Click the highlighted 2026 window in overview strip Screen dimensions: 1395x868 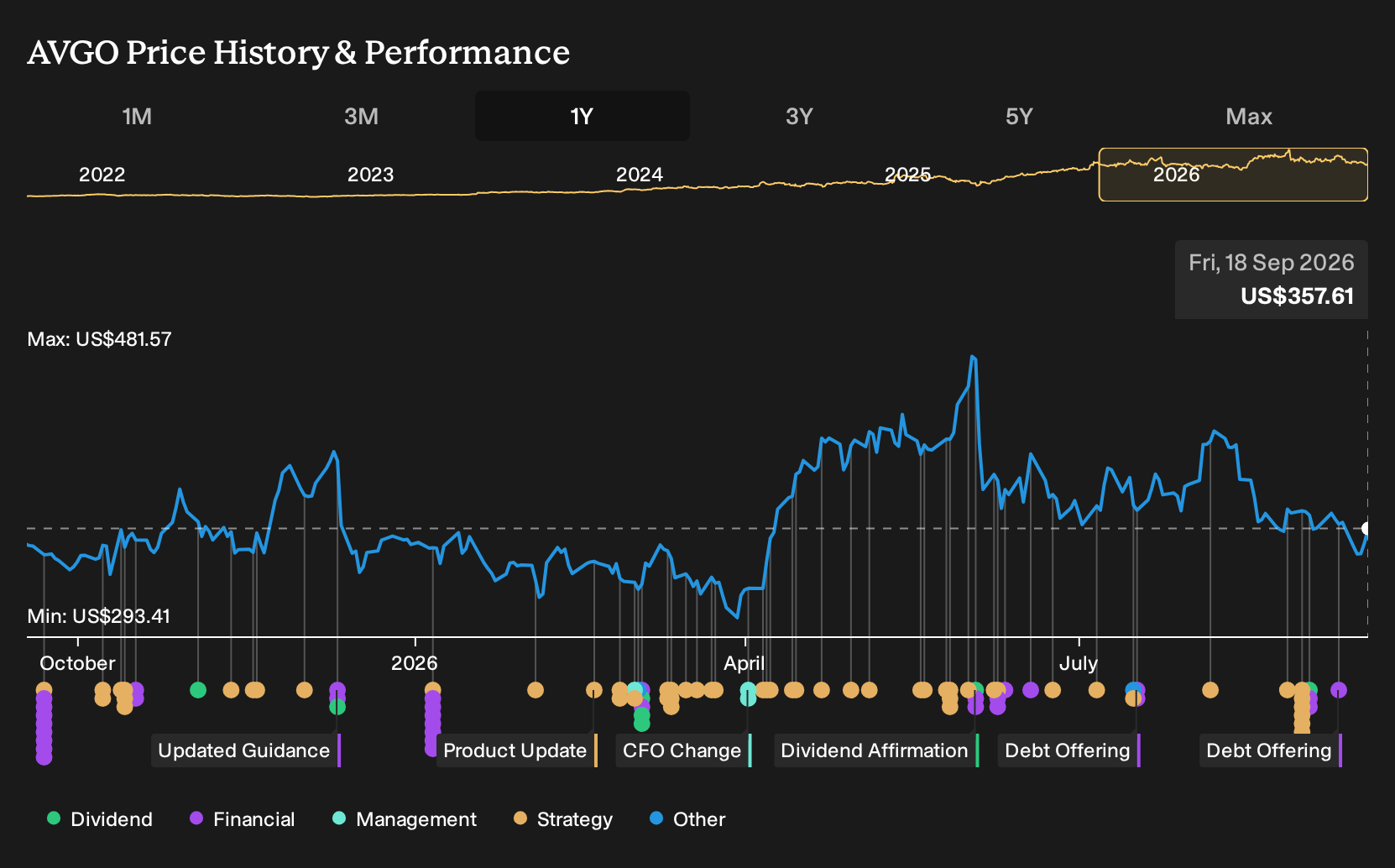[1233, 175]
